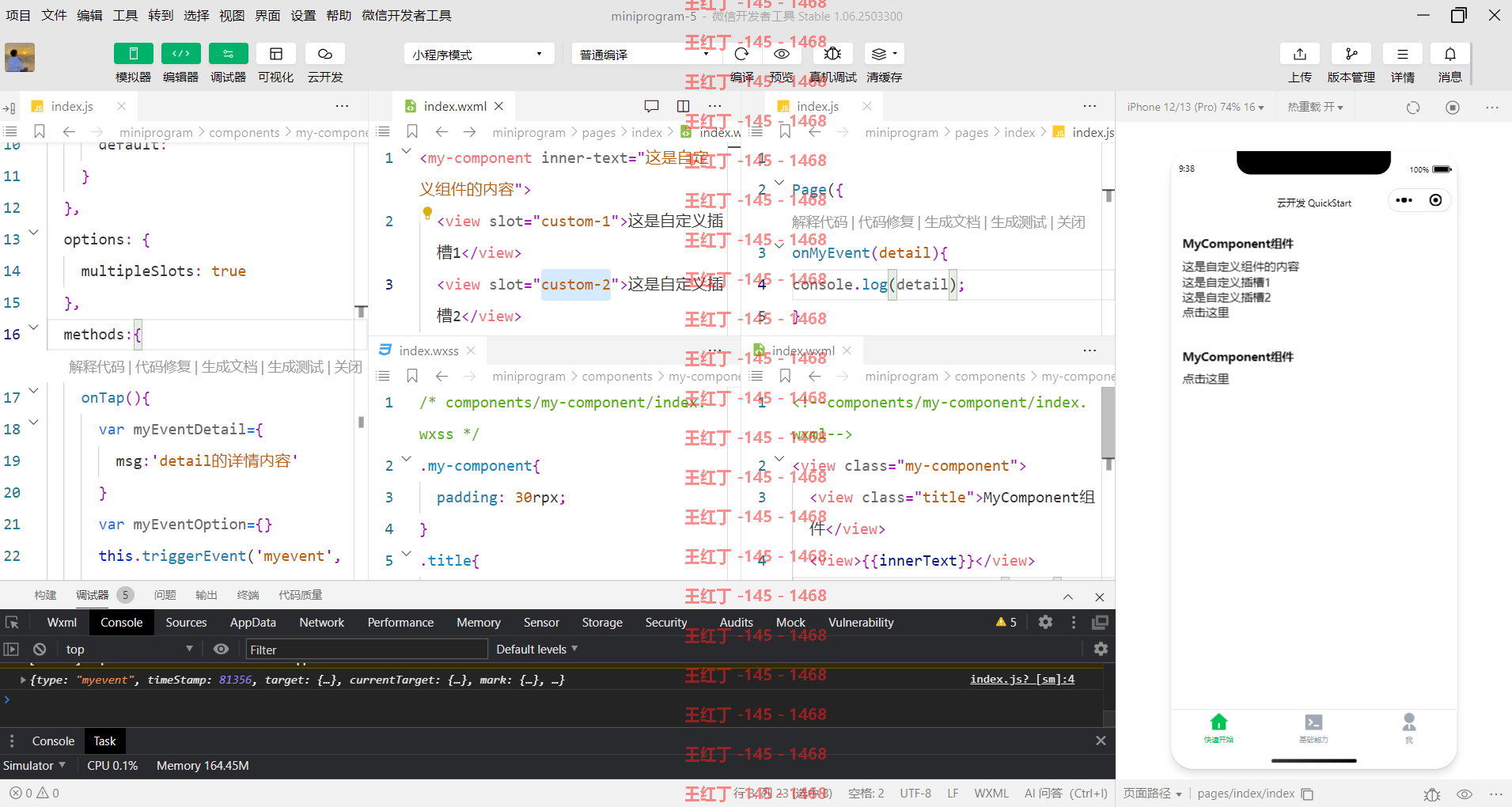Open the top context selector dropdown

[130, 650]
